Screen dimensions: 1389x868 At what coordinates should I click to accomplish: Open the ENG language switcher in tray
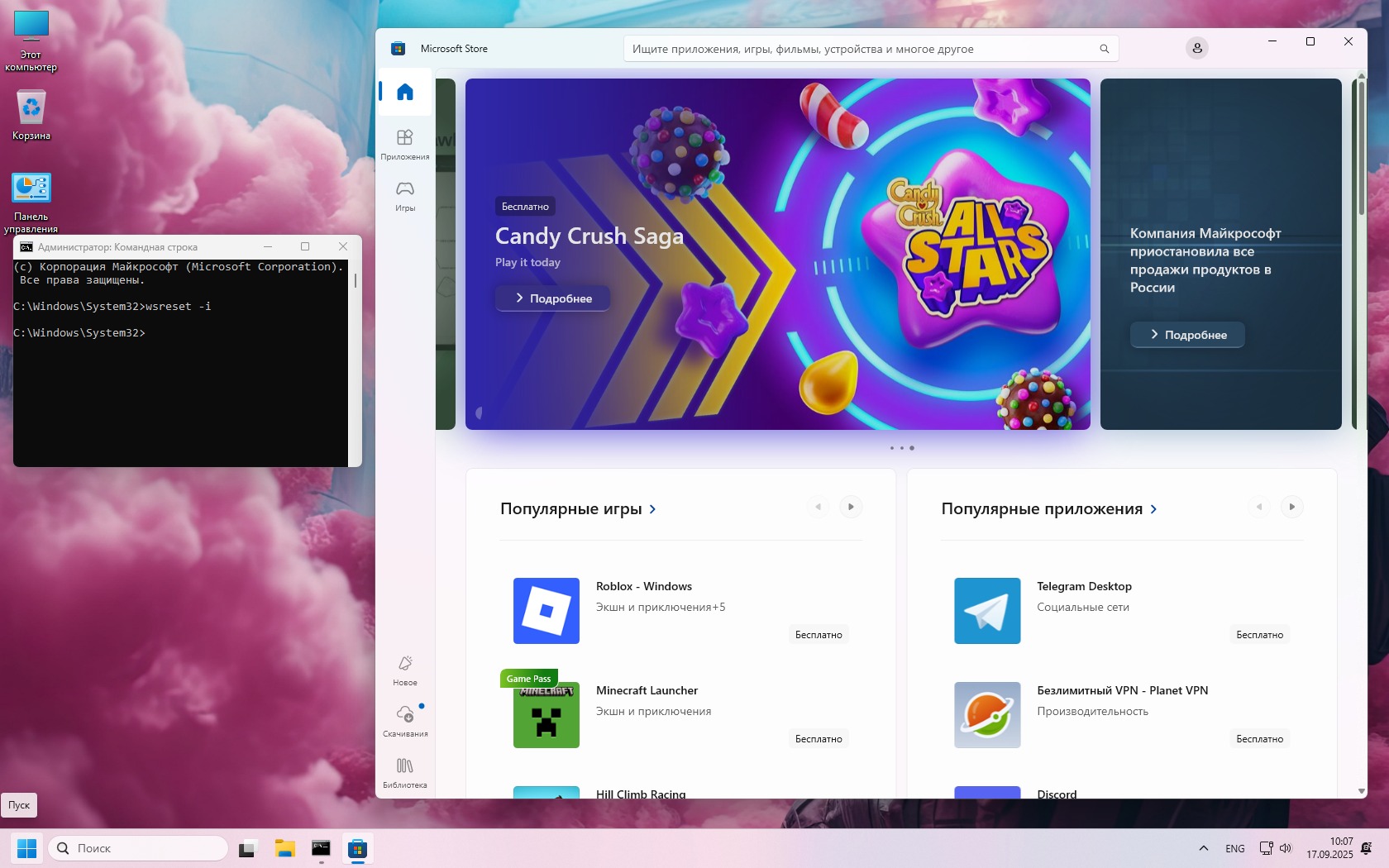pos(1234,849)
